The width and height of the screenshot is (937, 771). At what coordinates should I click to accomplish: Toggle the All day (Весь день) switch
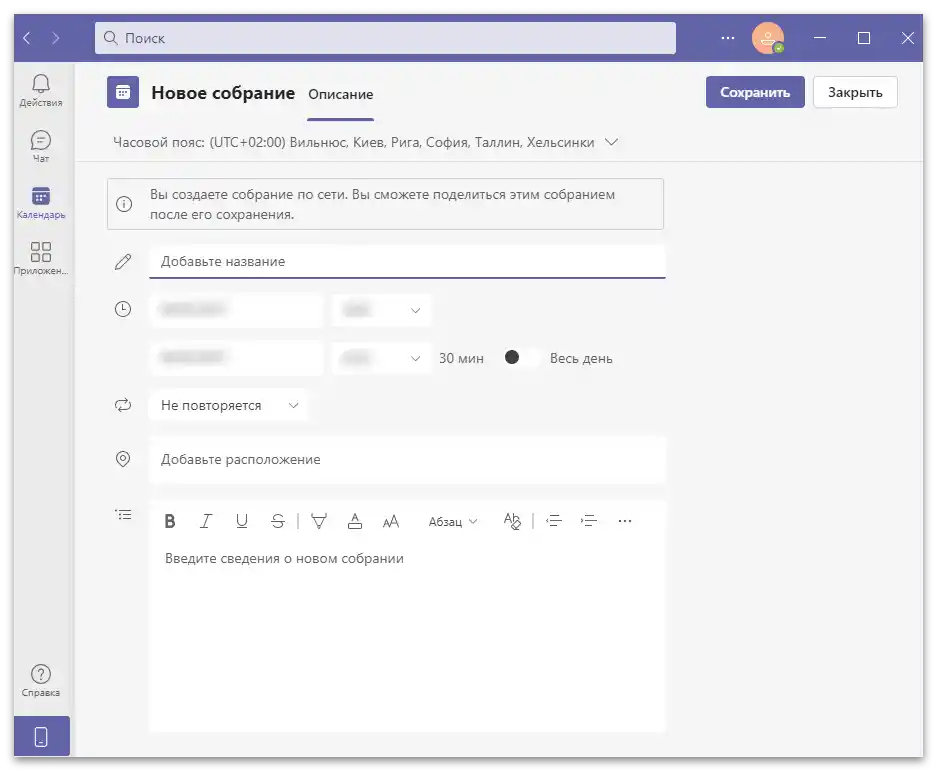point(522,357)
